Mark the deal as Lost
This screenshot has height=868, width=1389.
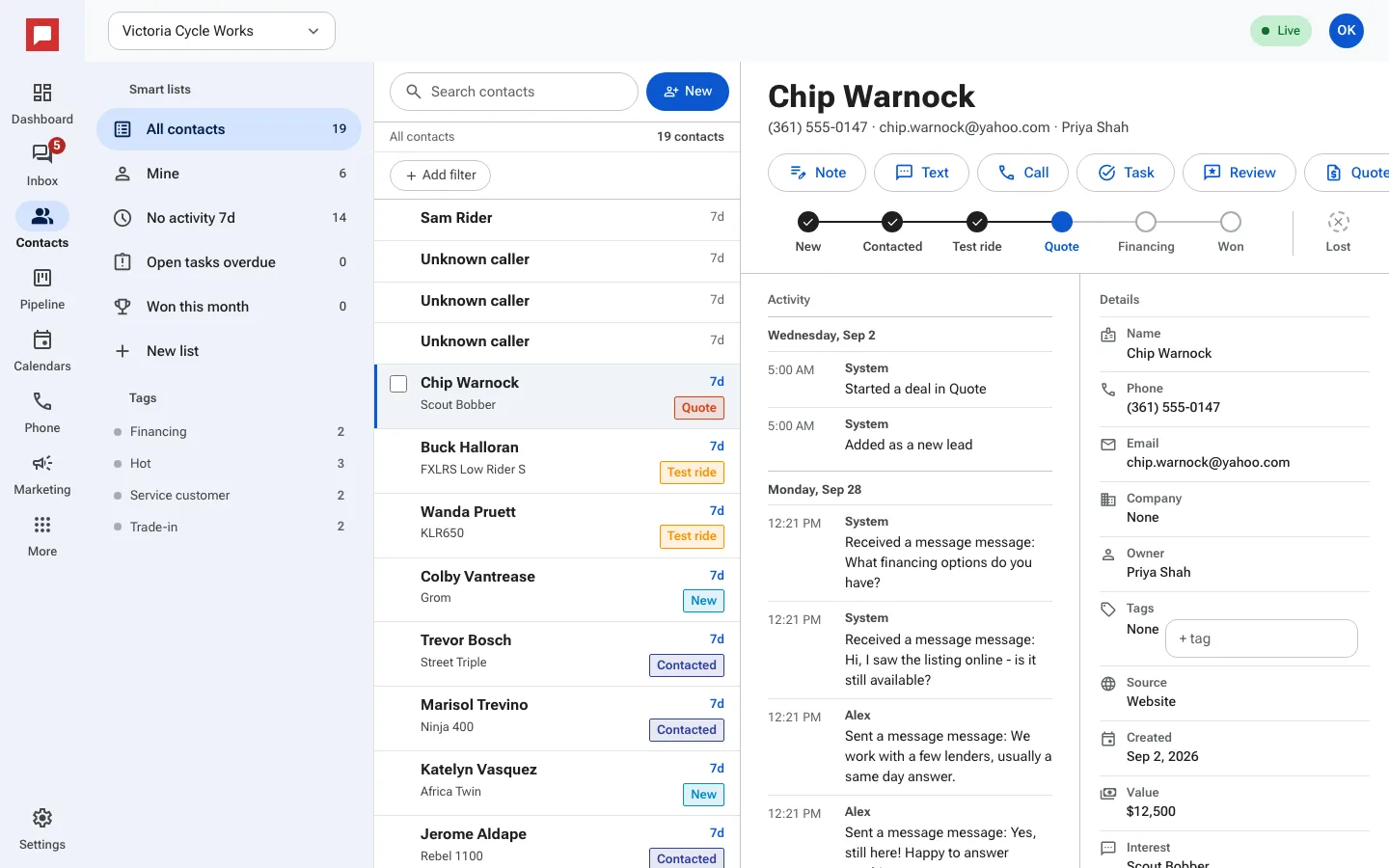coord(1338,232)
